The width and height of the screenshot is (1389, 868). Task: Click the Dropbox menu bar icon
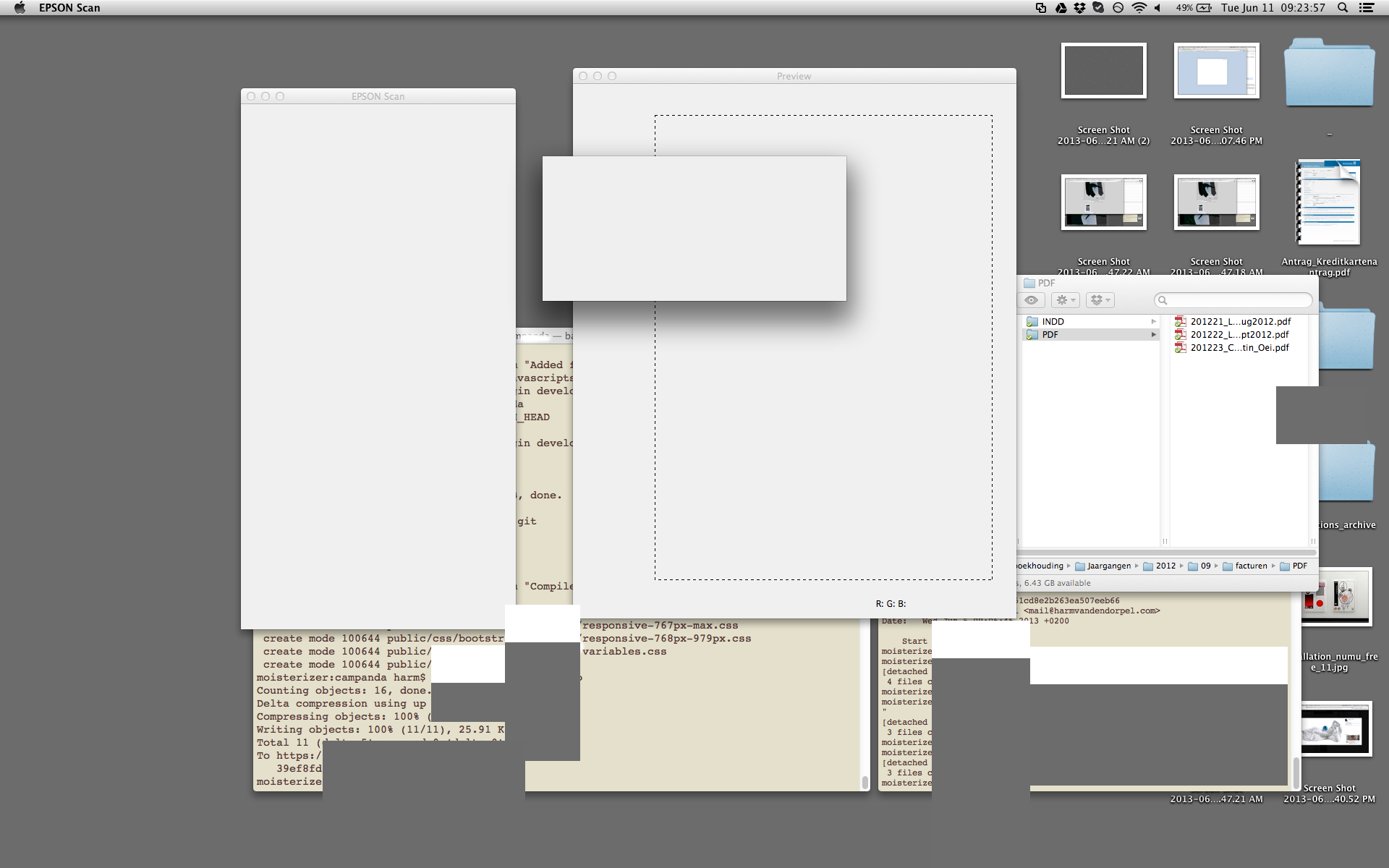[x=1079, y=8]
